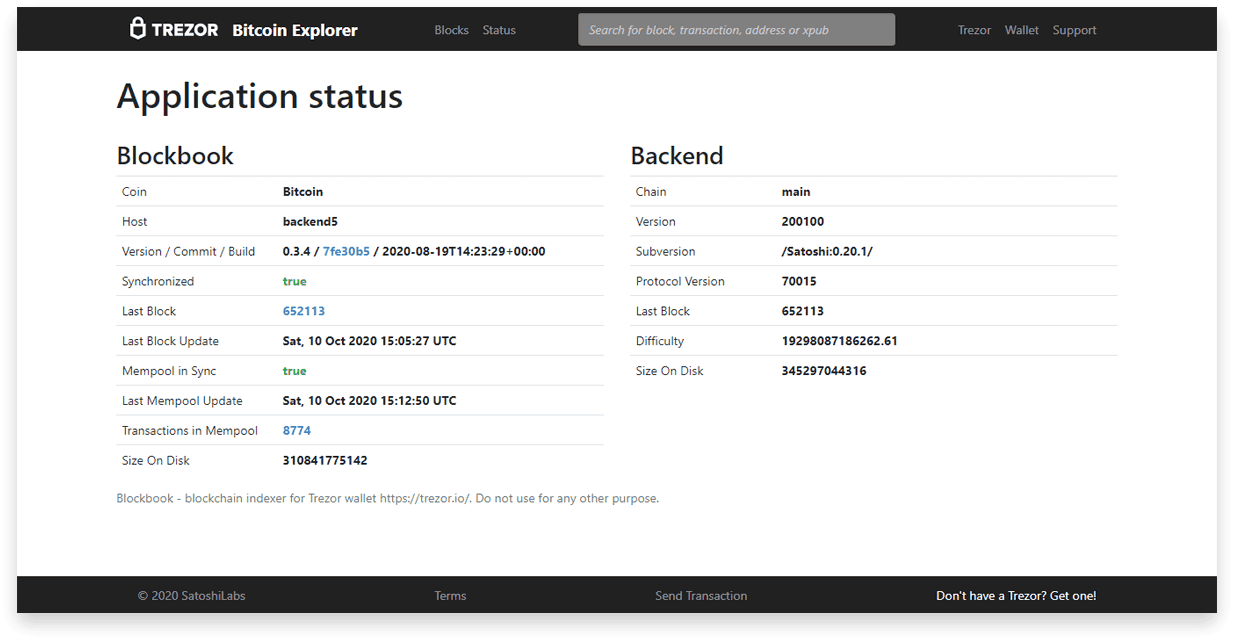Select the Backend section heading
Screen dimensions: 1234x640
(677, 156)
